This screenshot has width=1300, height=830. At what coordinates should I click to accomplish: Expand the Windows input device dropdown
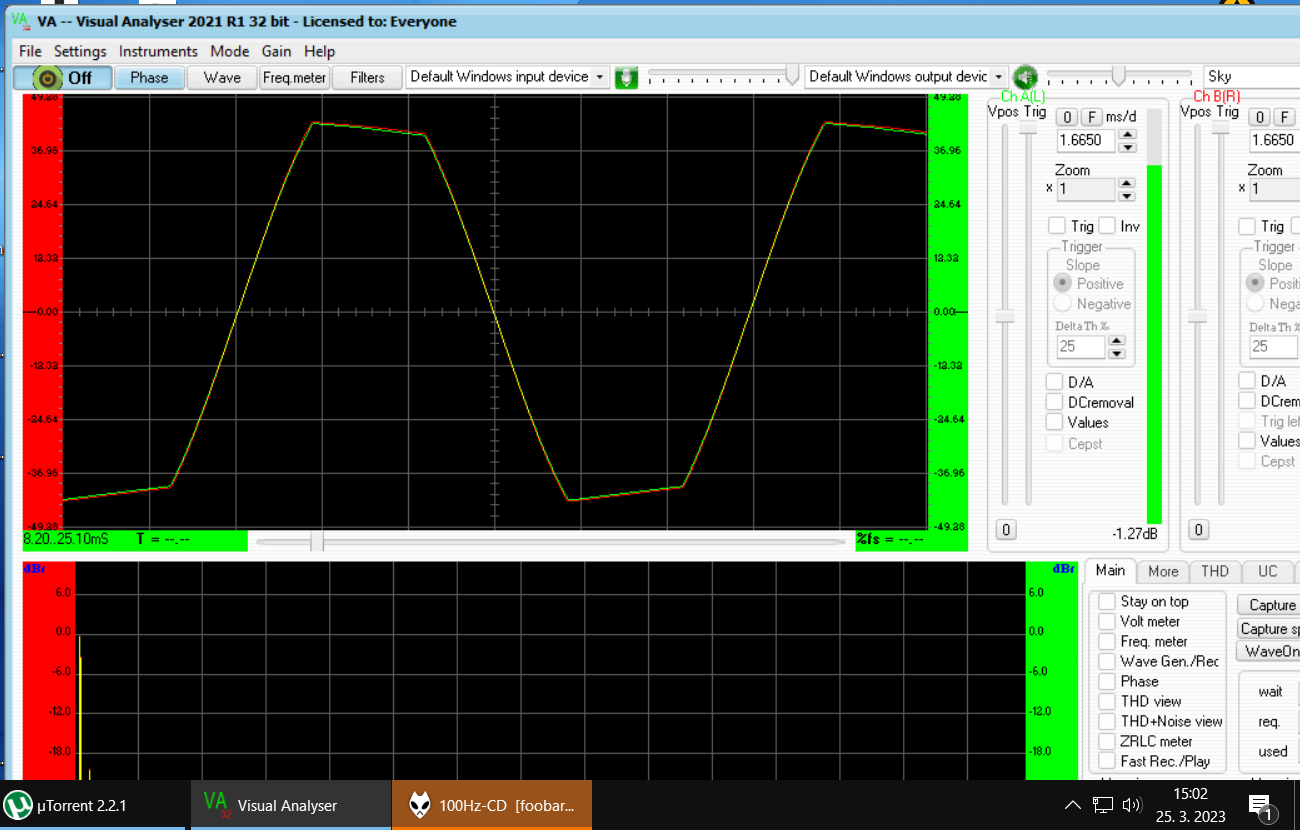pyautogui.click(x=599, y=77)
